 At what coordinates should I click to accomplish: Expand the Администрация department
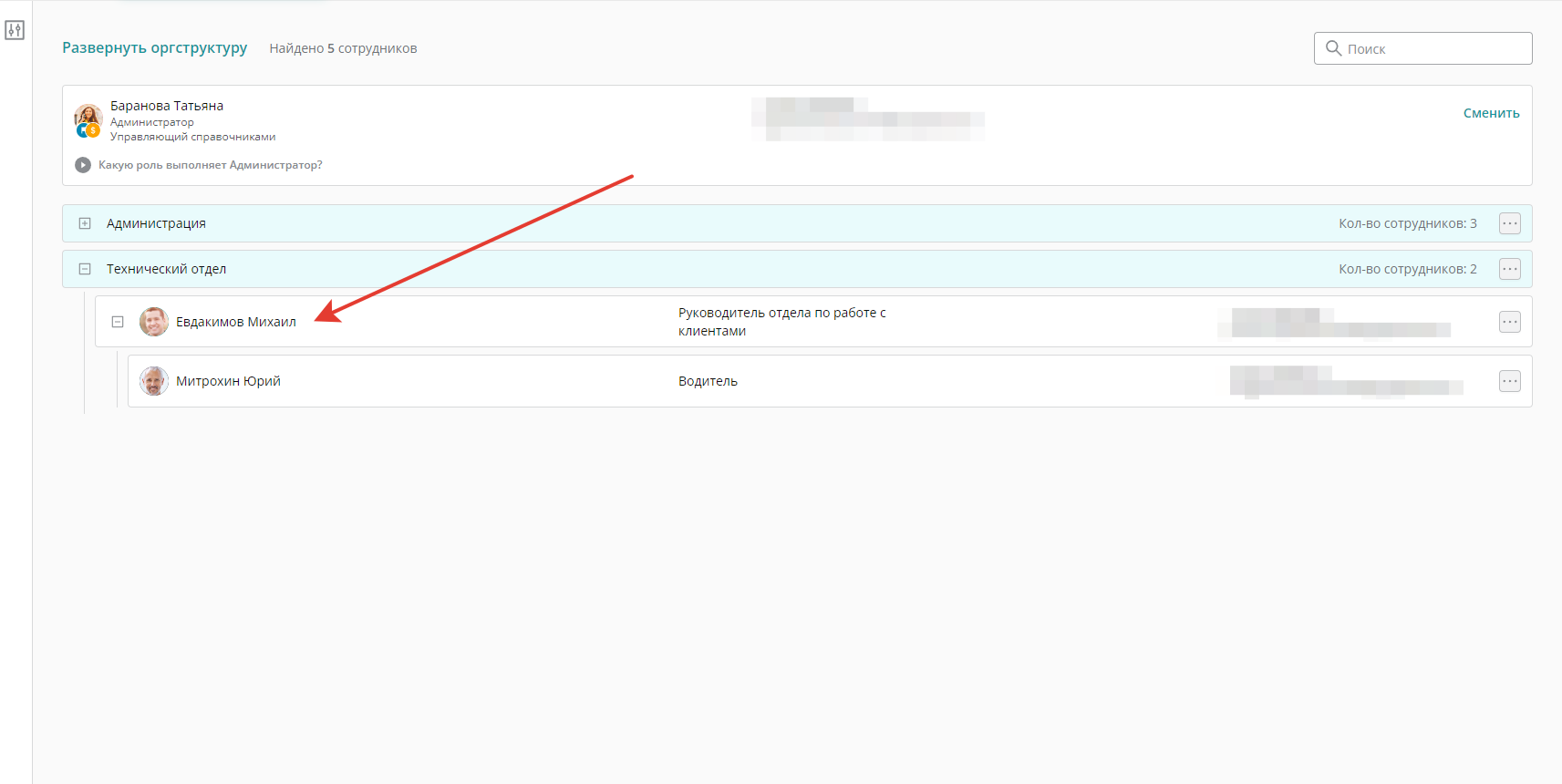coord(85,223)
